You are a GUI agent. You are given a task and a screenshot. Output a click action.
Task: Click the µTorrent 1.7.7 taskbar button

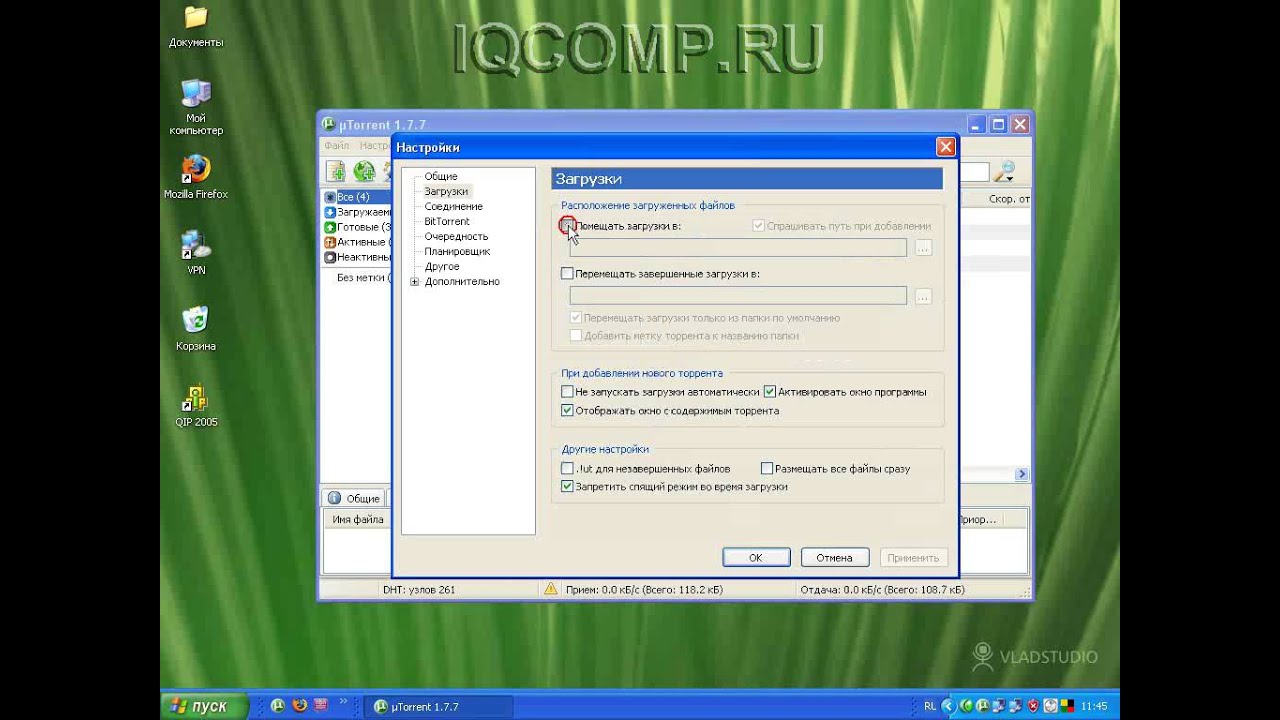click(x=438, y=706)
